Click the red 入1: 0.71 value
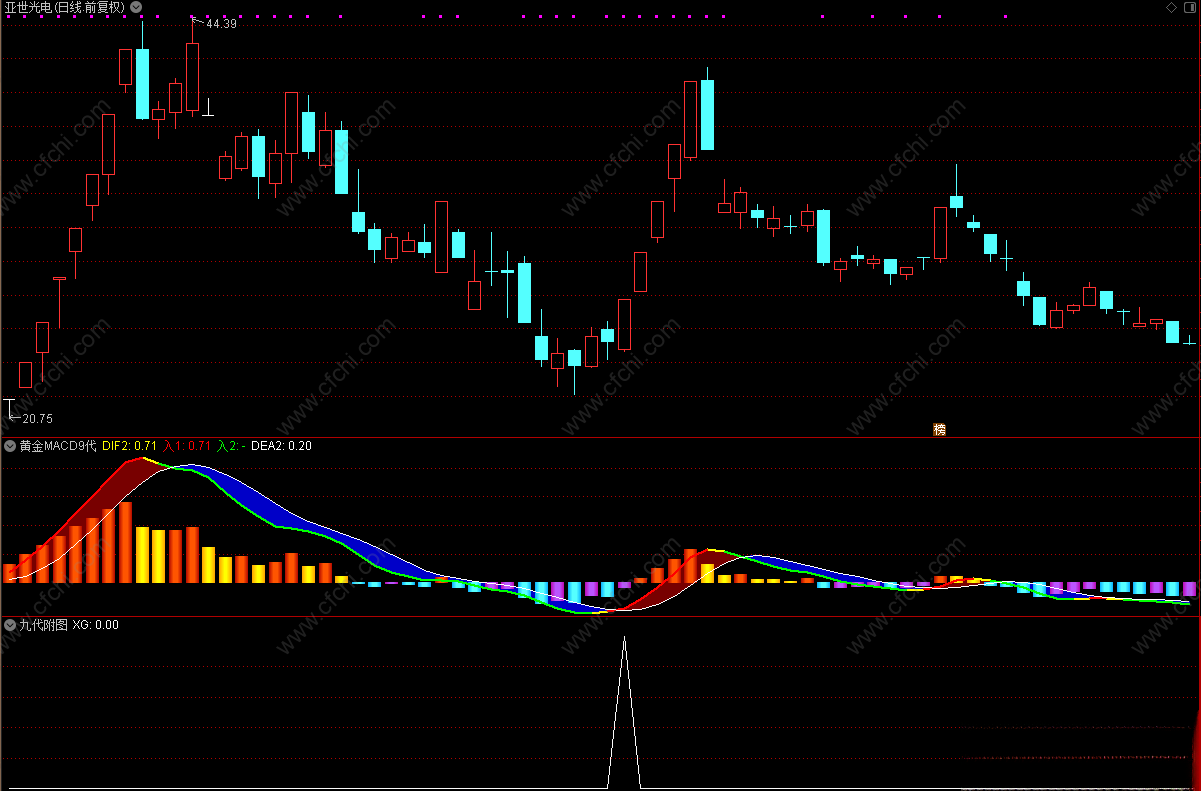The width and height of the screenshot is (1201, 791). (187, 446)
